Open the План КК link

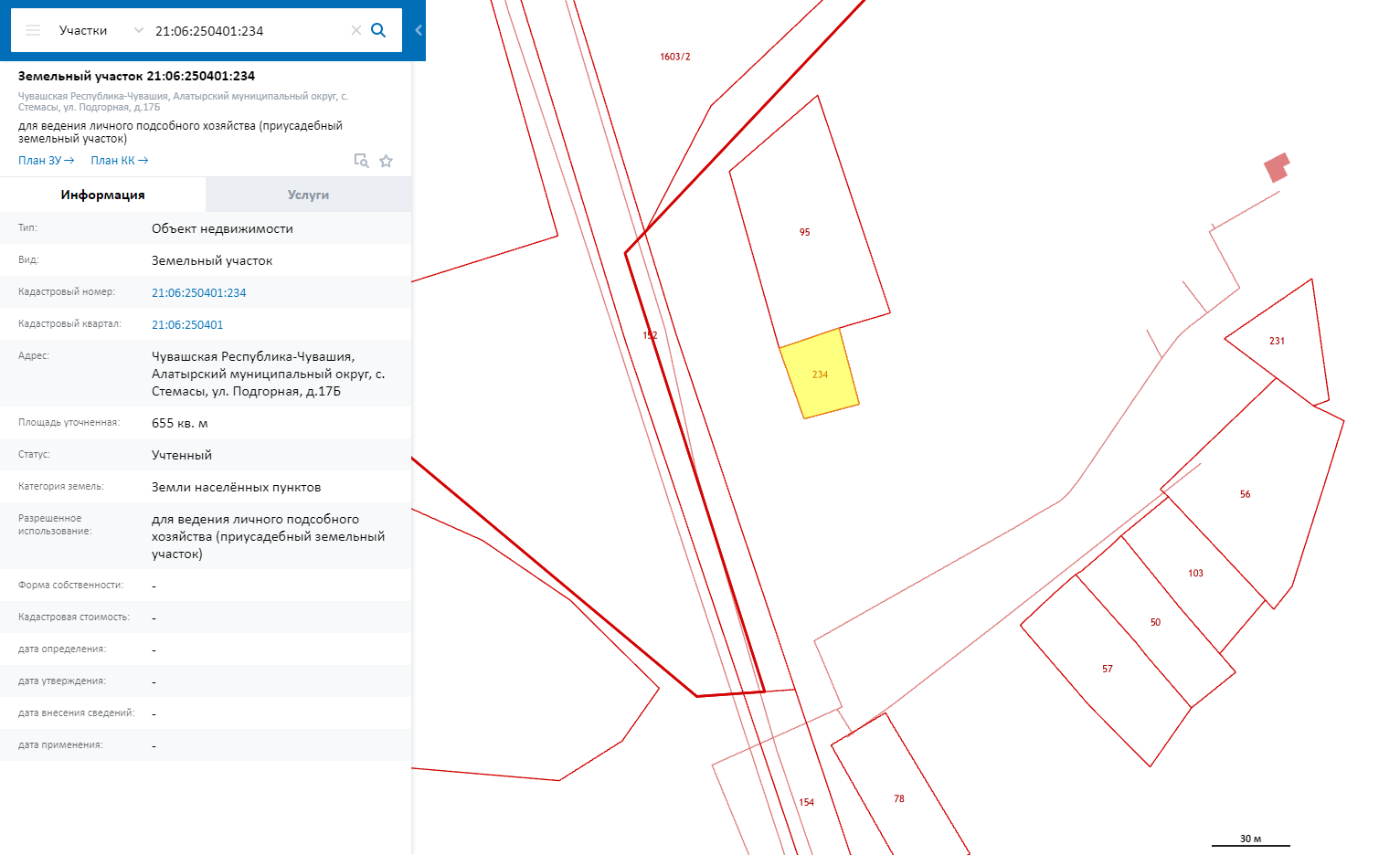coord(119,161)
